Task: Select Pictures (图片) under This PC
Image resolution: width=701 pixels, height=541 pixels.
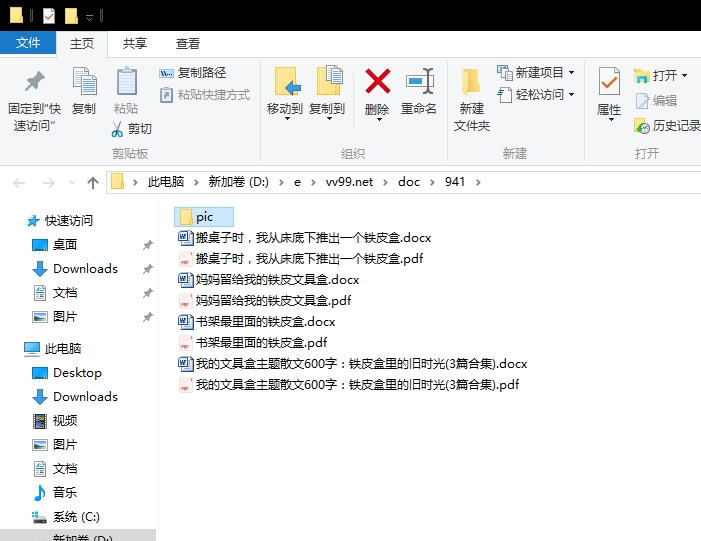Action: pos(55,444)
